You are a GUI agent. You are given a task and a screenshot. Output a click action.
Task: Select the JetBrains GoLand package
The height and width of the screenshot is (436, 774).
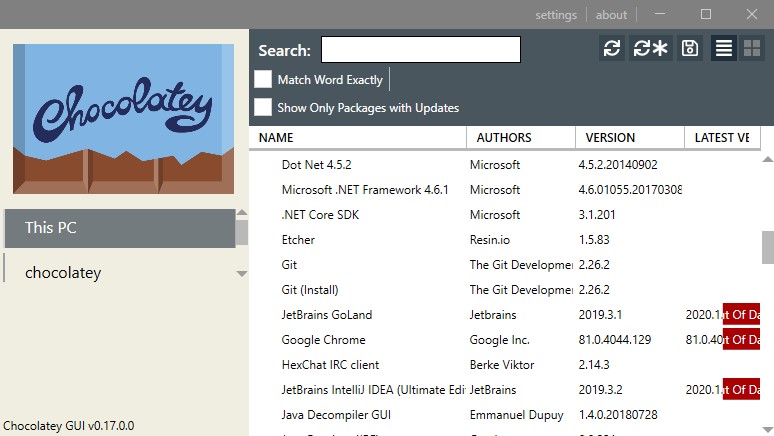tap(505, 315)
